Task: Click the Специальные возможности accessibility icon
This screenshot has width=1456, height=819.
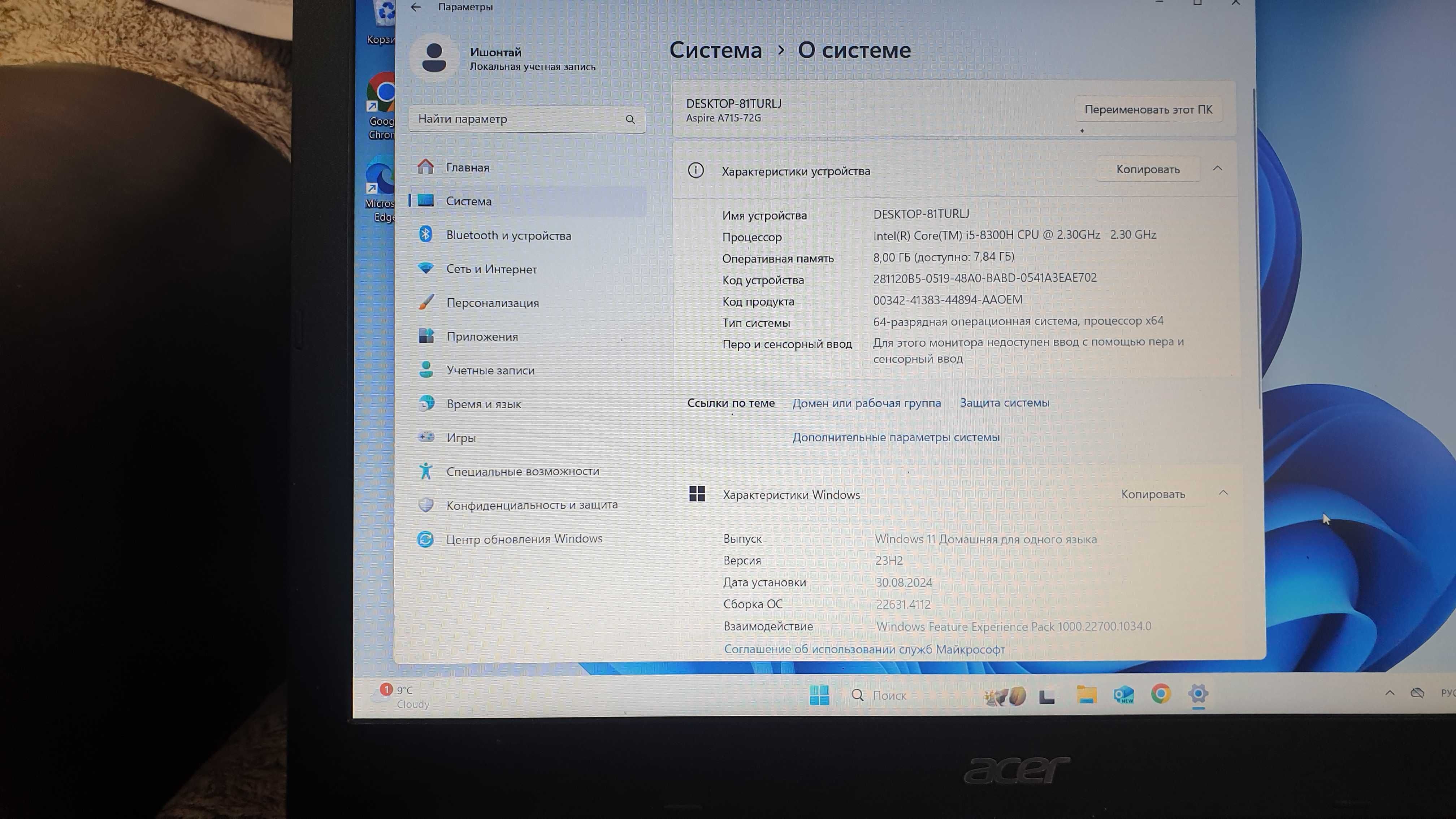Action: (x=426, y=471)
